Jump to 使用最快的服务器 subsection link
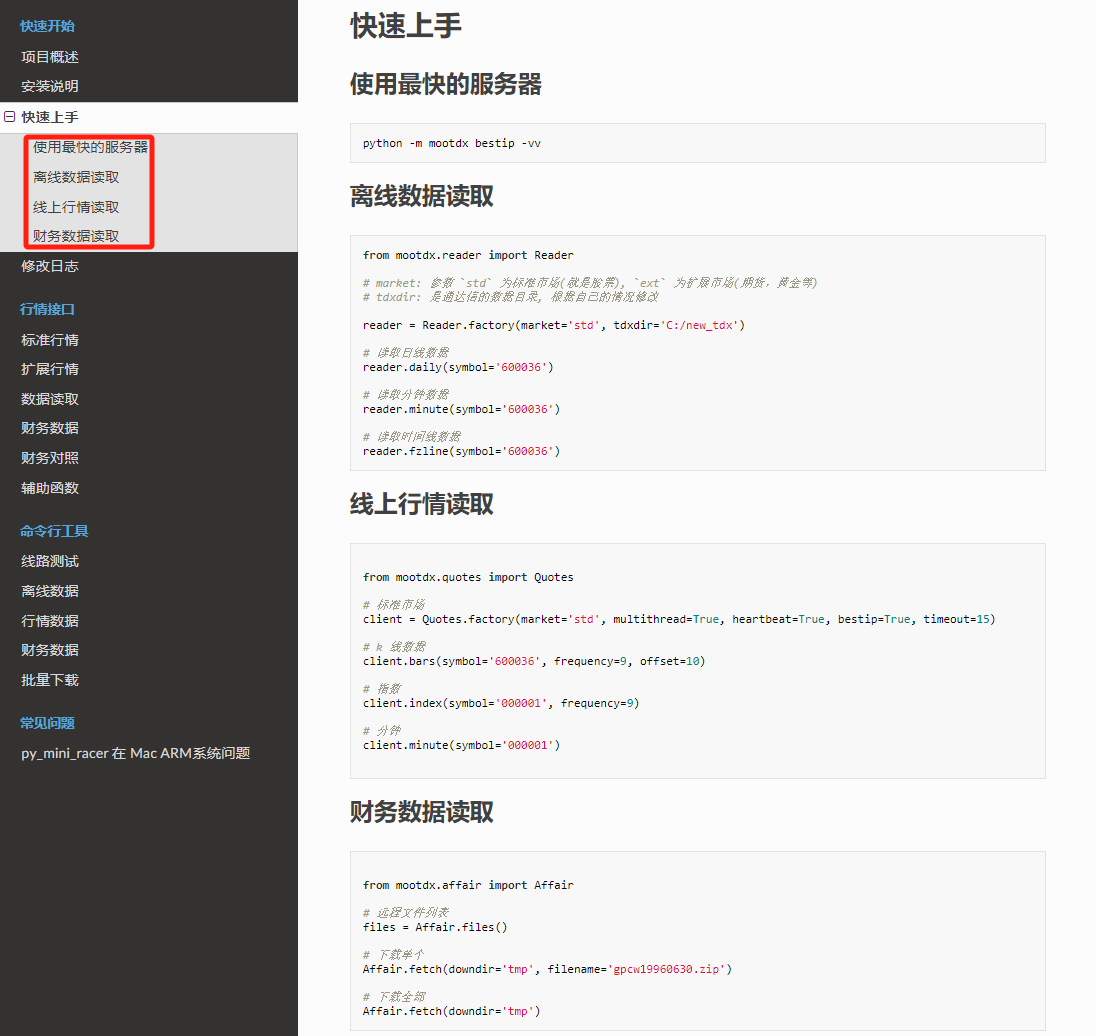The image size is (1096, 1036). (x=90, y=147)
